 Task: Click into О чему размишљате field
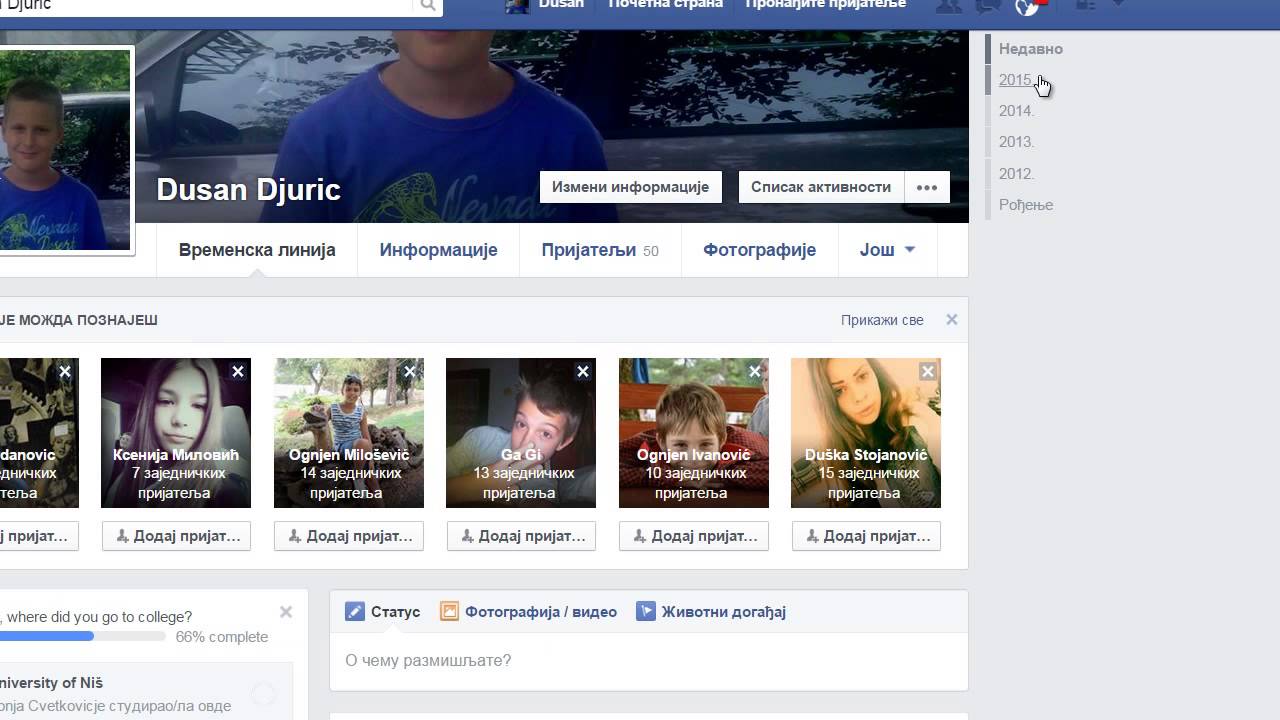click(x=649, y=661)
